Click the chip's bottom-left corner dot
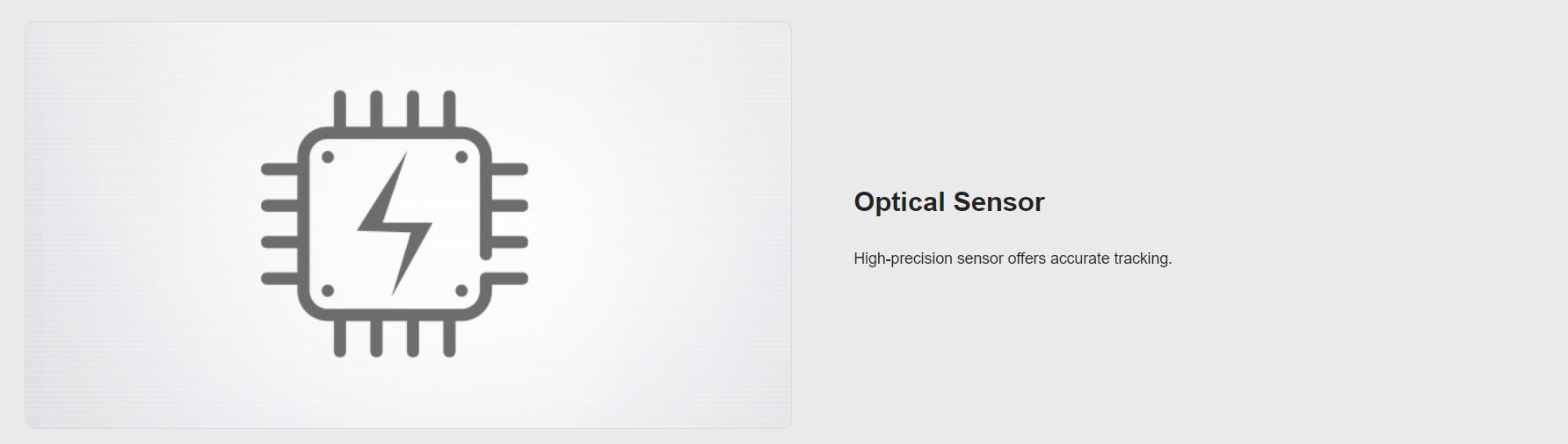This screenshot has width=1568, height=444. click(x=328, y=290)
